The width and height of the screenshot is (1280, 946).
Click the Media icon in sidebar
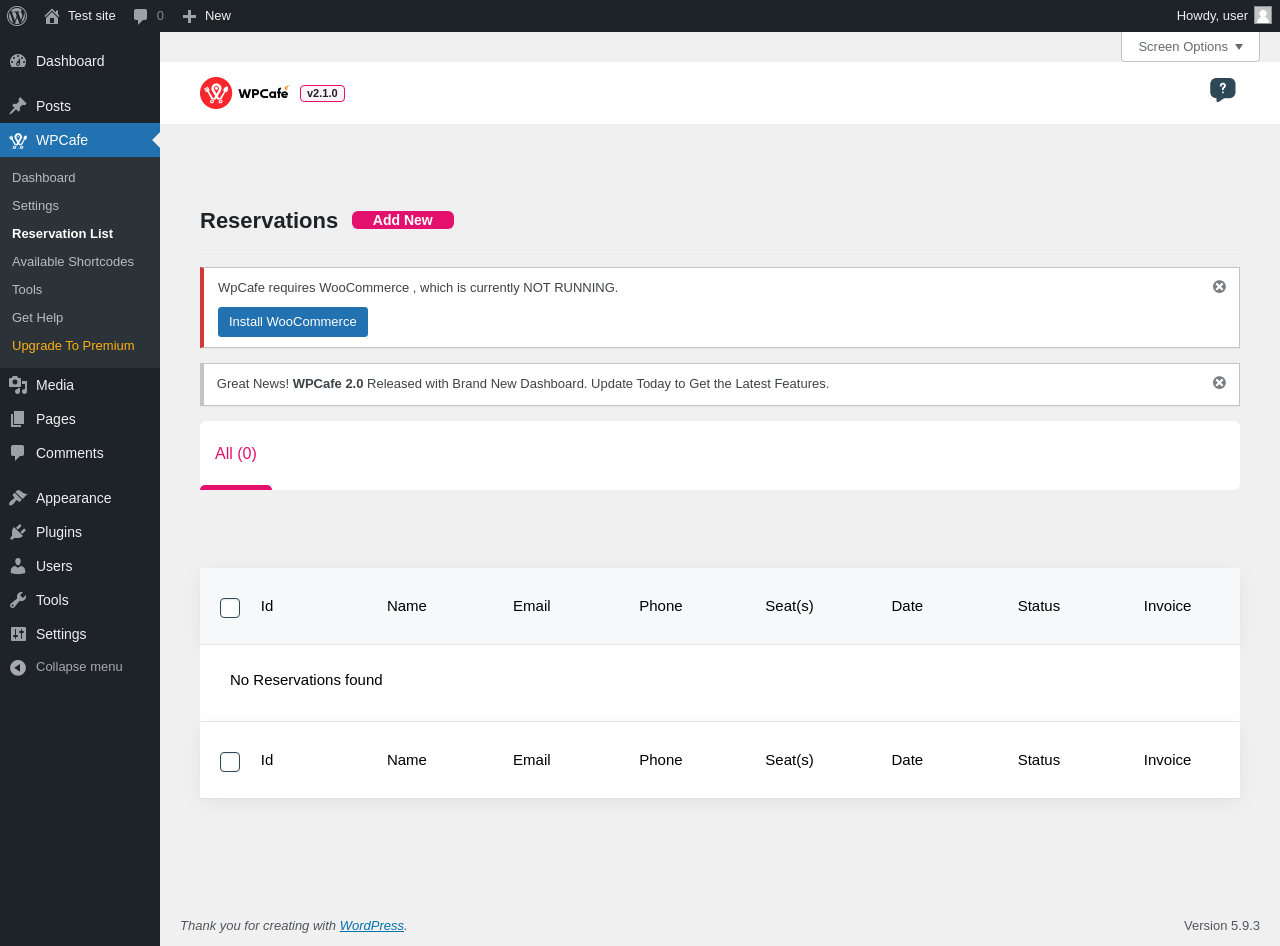tap(18, 385)
